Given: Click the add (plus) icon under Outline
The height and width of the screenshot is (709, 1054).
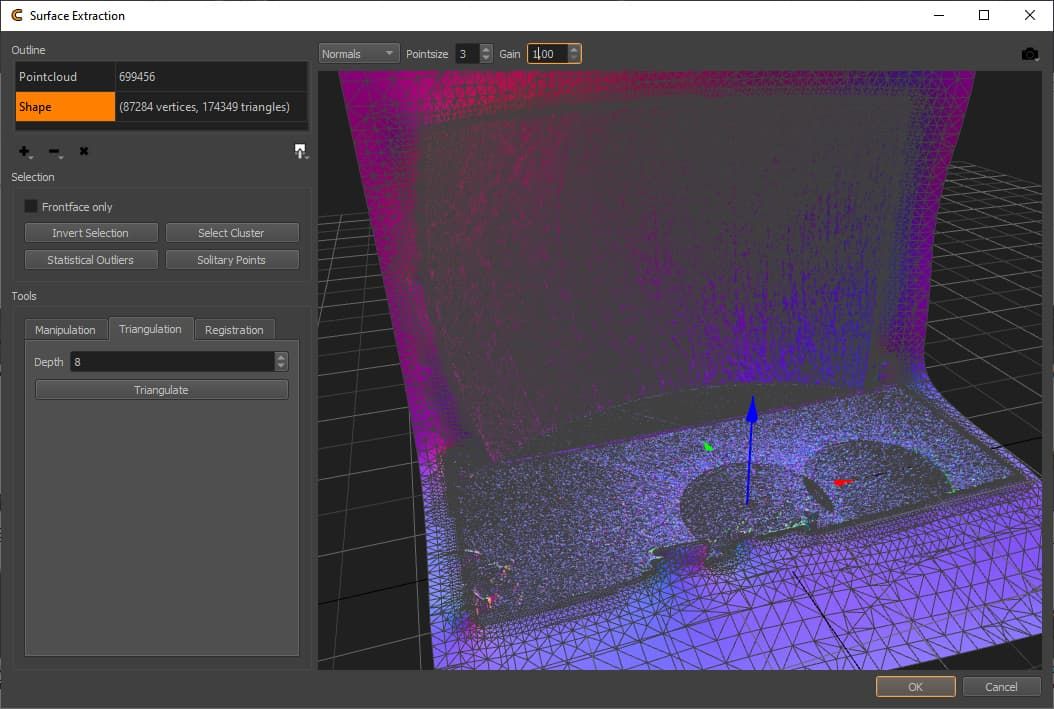Looking at the screenshot, I should [x=25, y=152].
